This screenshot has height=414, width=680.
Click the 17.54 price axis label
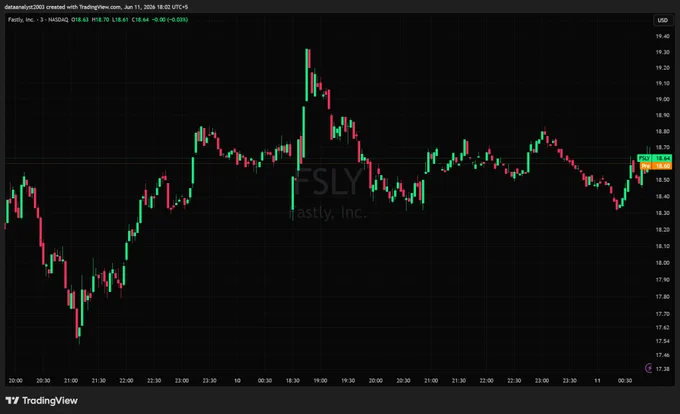click(x=662, y=342)
